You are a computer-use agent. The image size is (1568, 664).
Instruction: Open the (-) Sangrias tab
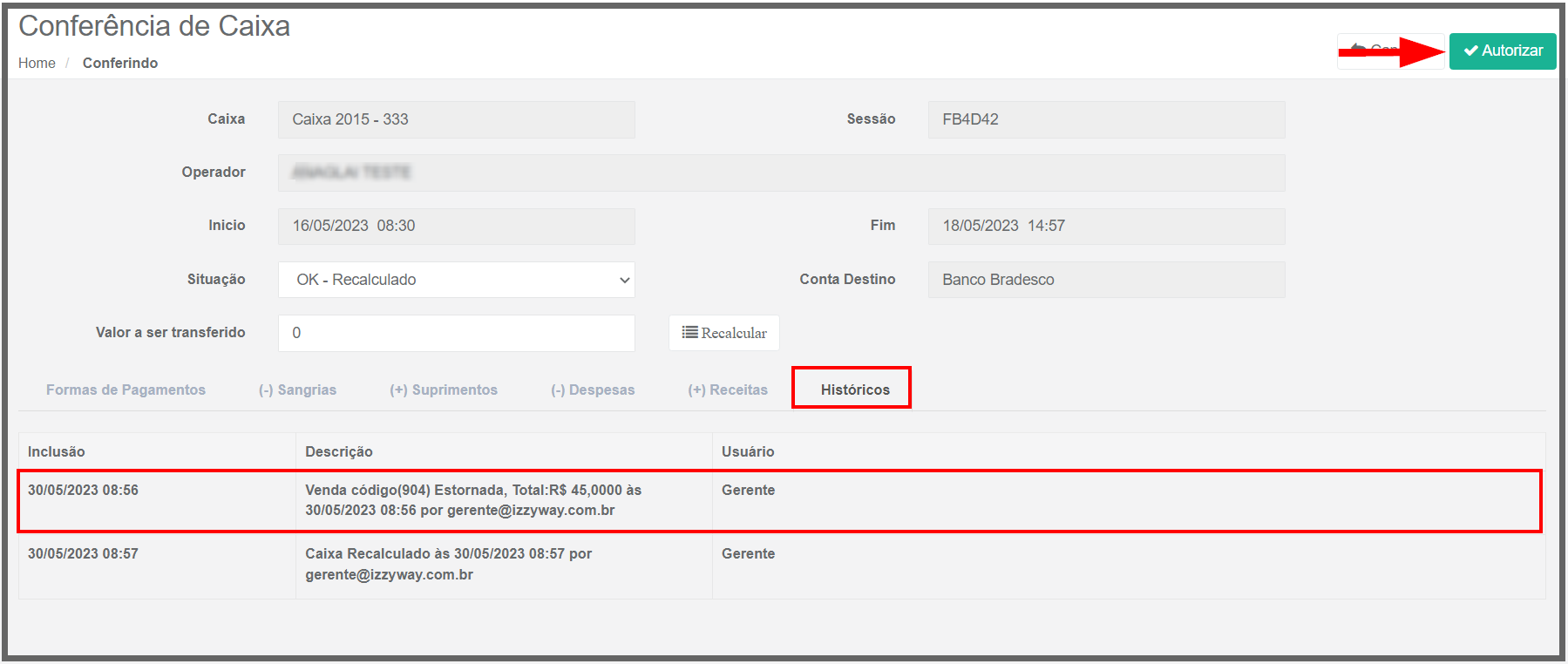point(297,390)
